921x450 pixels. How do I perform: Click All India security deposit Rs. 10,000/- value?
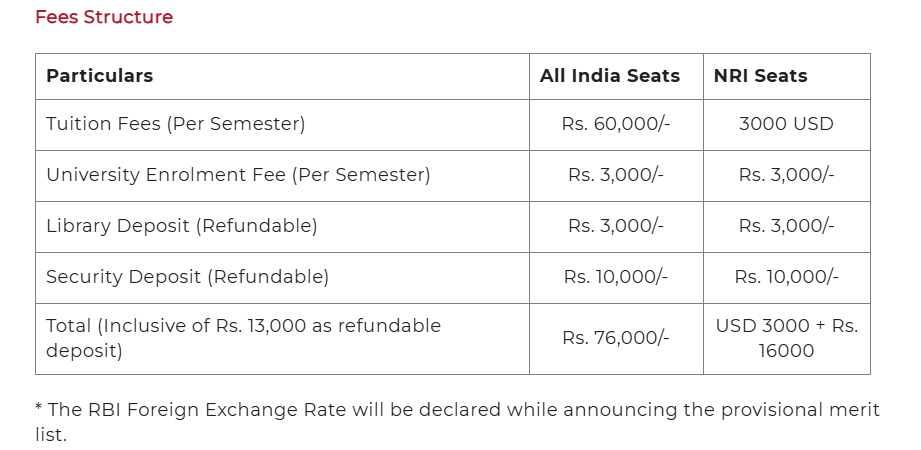click(616, 277)
